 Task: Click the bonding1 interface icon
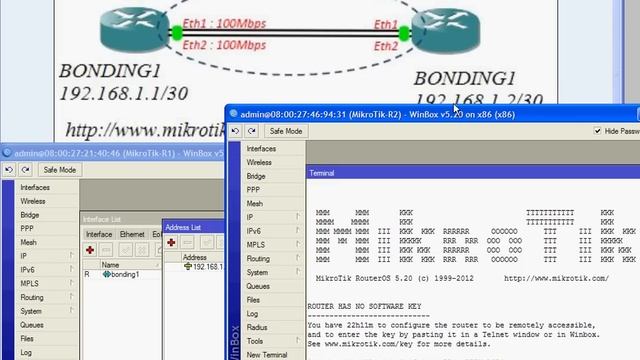coord(107,274)
